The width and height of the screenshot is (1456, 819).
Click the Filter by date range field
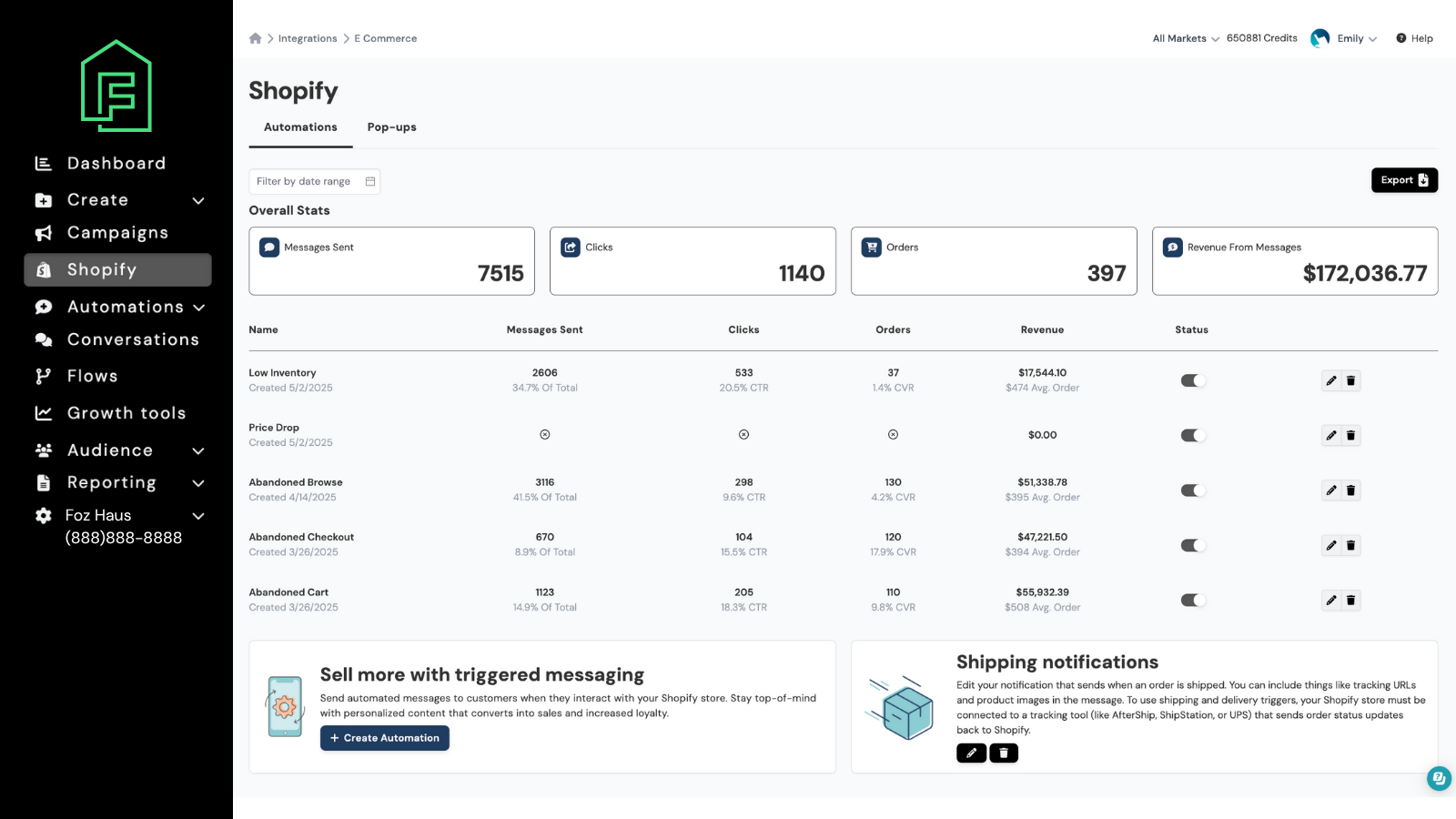pos(315,181)
